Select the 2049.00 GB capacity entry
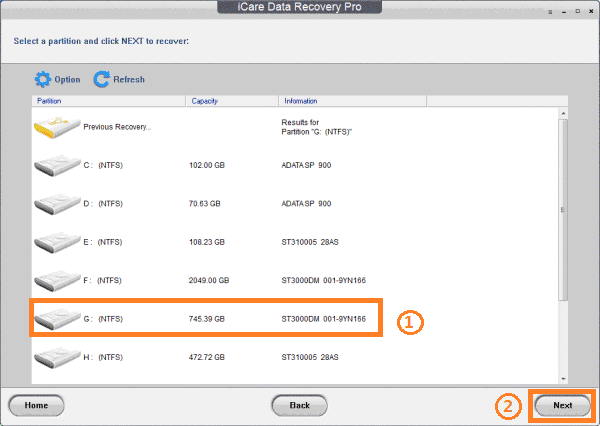Screen dimensions: 600x426 [x=209, y=281]
